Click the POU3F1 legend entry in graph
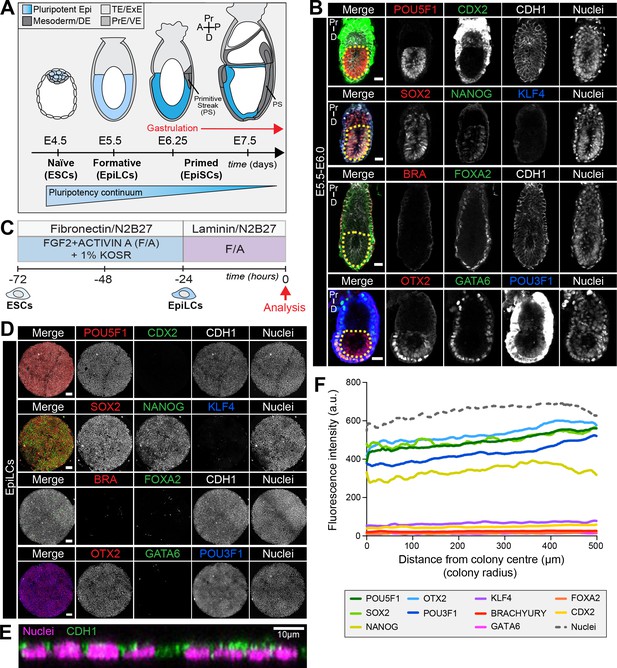This screenshot has width=617, height=668. [432, 613]
